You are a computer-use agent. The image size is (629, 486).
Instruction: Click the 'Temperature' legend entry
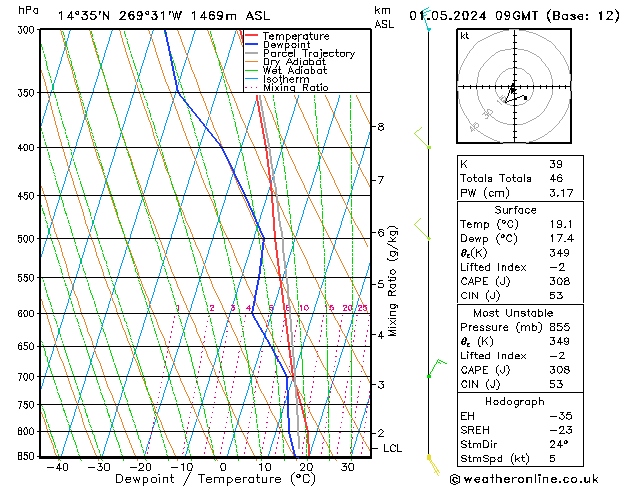pos(296,36)
